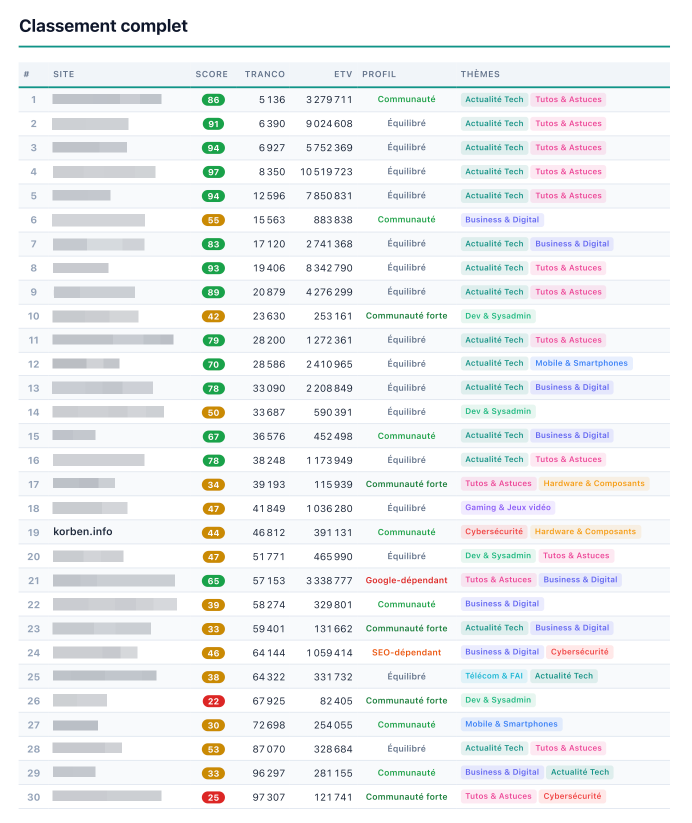Sort table by SCORE column header

coord(212,75)
